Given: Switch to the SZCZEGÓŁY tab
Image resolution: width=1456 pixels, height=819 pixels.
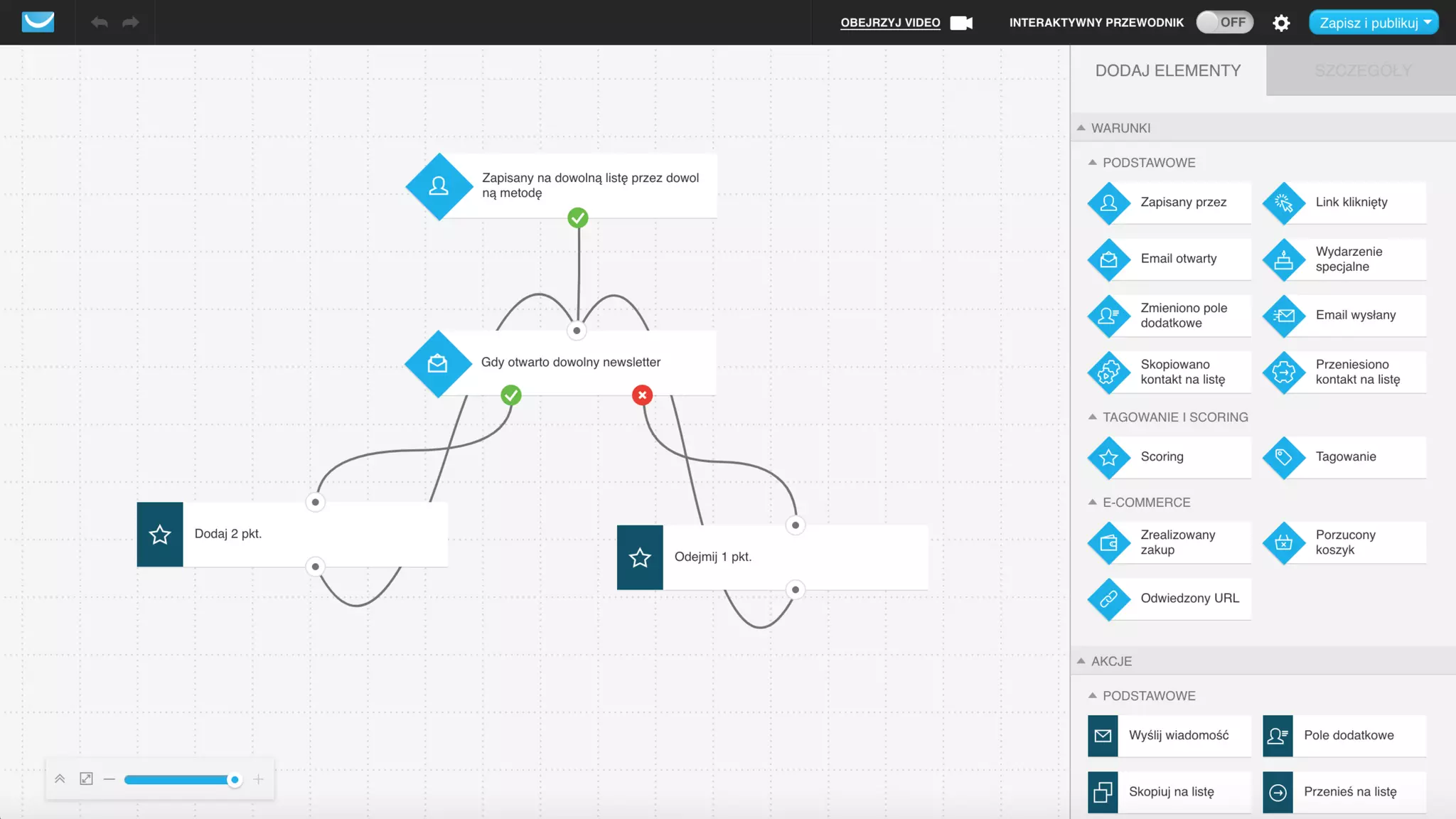Looking at the screenshot, I should (x=1362, y=70).
